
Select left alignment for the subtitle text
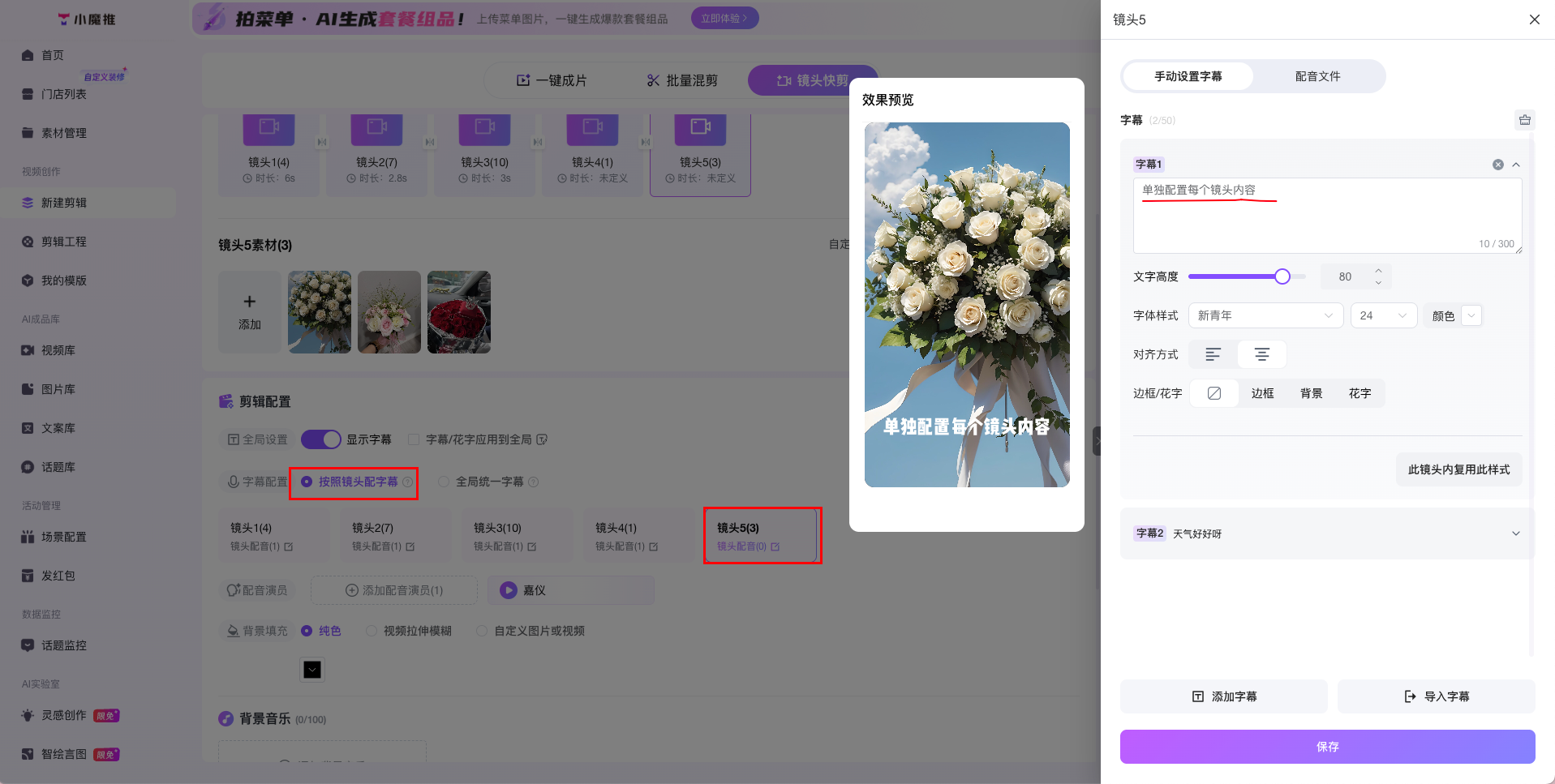pyautogui.click(x=1213, y=354)
